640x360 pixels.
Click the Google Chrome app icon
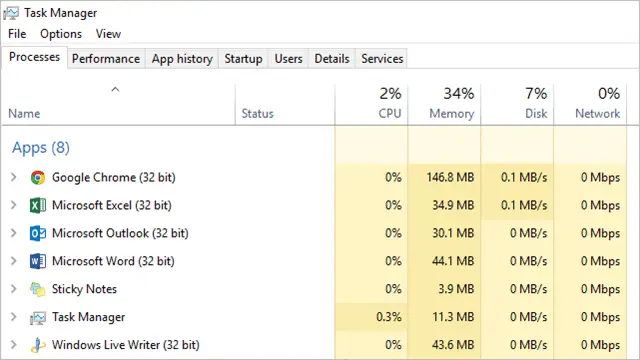[x=38, y=178]
